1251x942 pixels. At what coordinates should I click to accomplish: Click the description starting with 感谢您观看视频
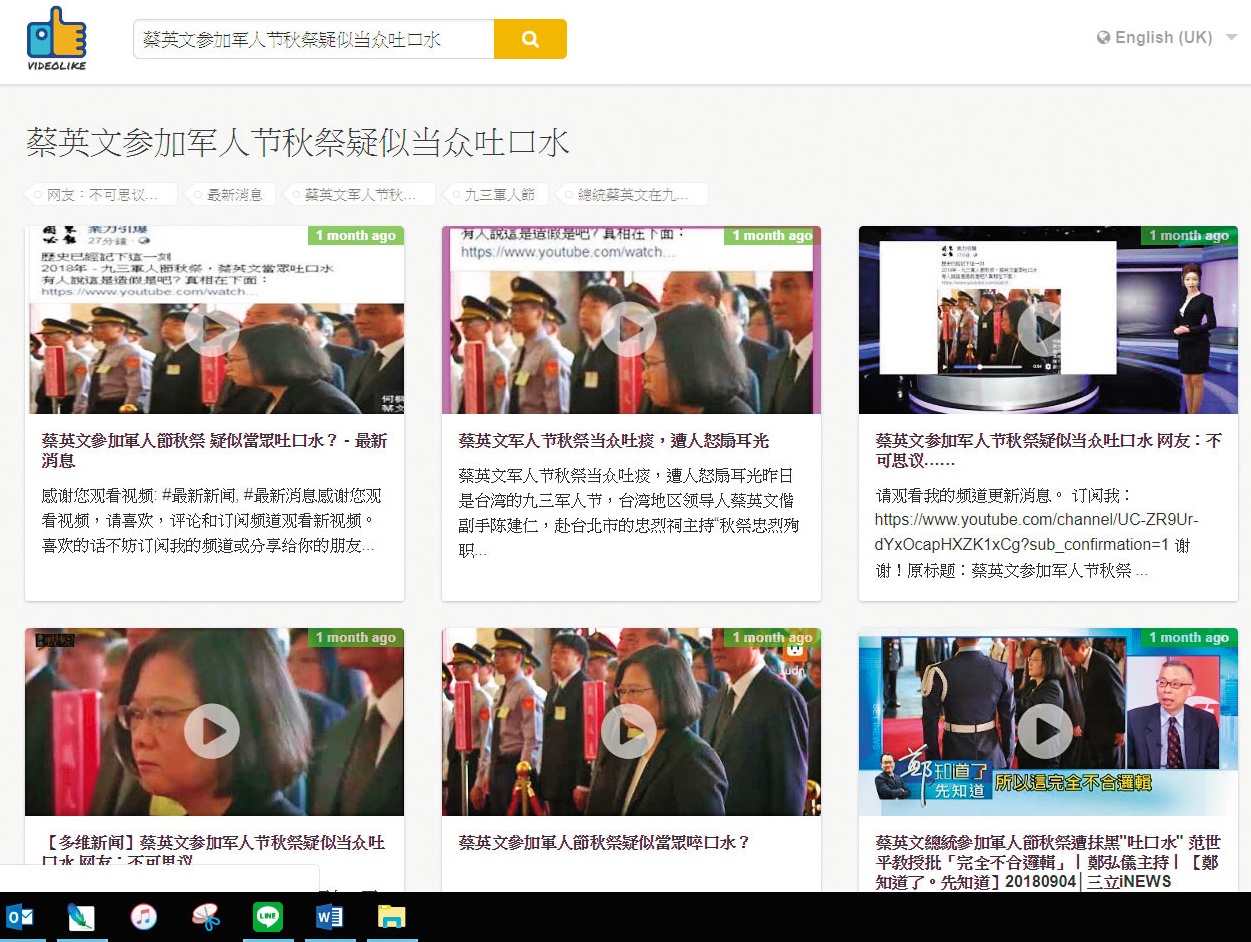point(212,520)
